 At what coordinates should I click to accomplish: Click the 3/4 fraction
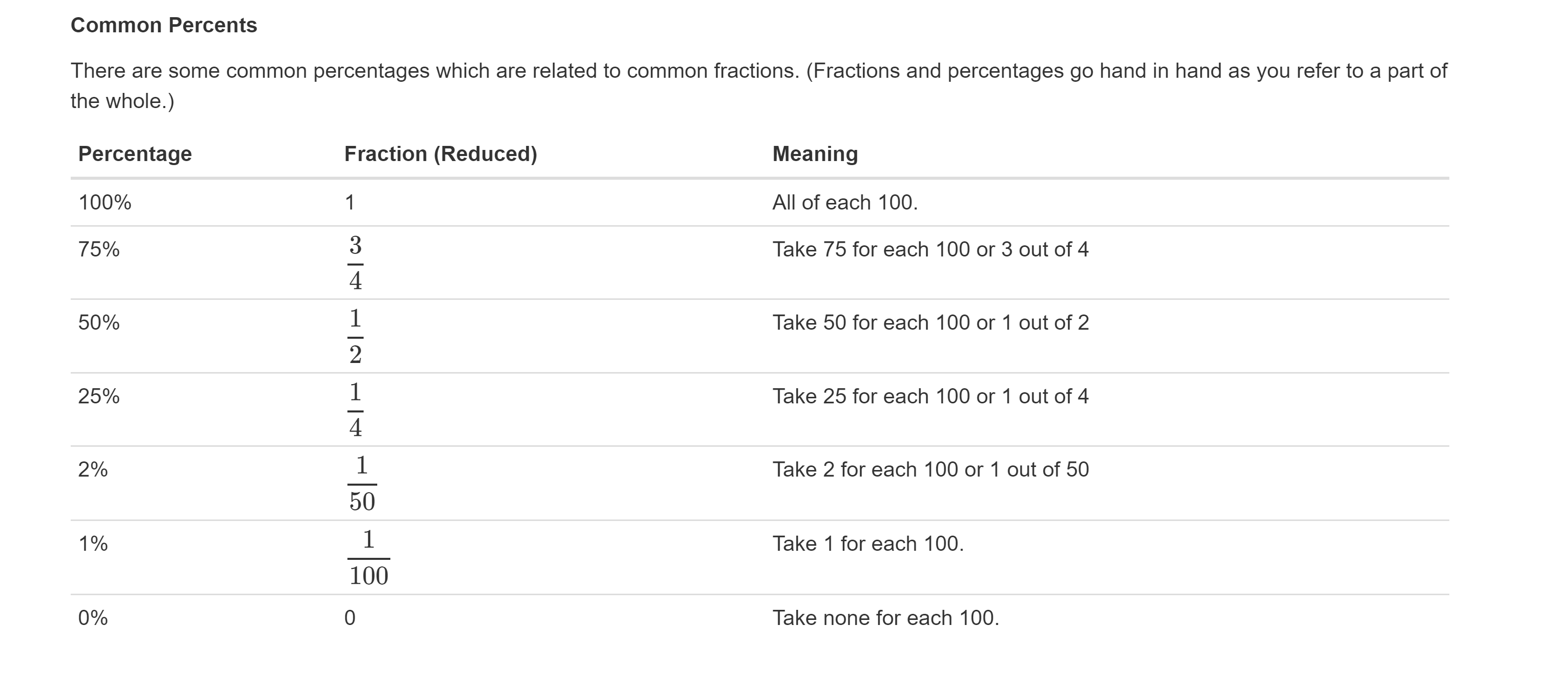[x=356, y=263]
